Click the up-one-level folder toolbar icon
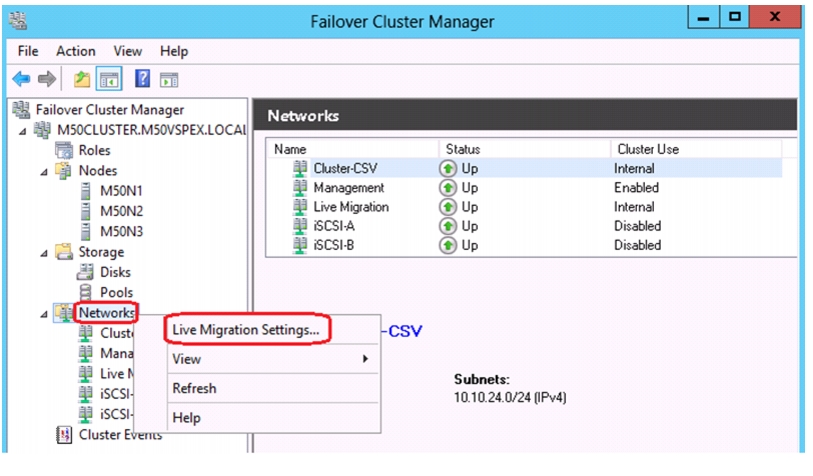Viewport: 813px width, 476px height. (x=81, y=79)
